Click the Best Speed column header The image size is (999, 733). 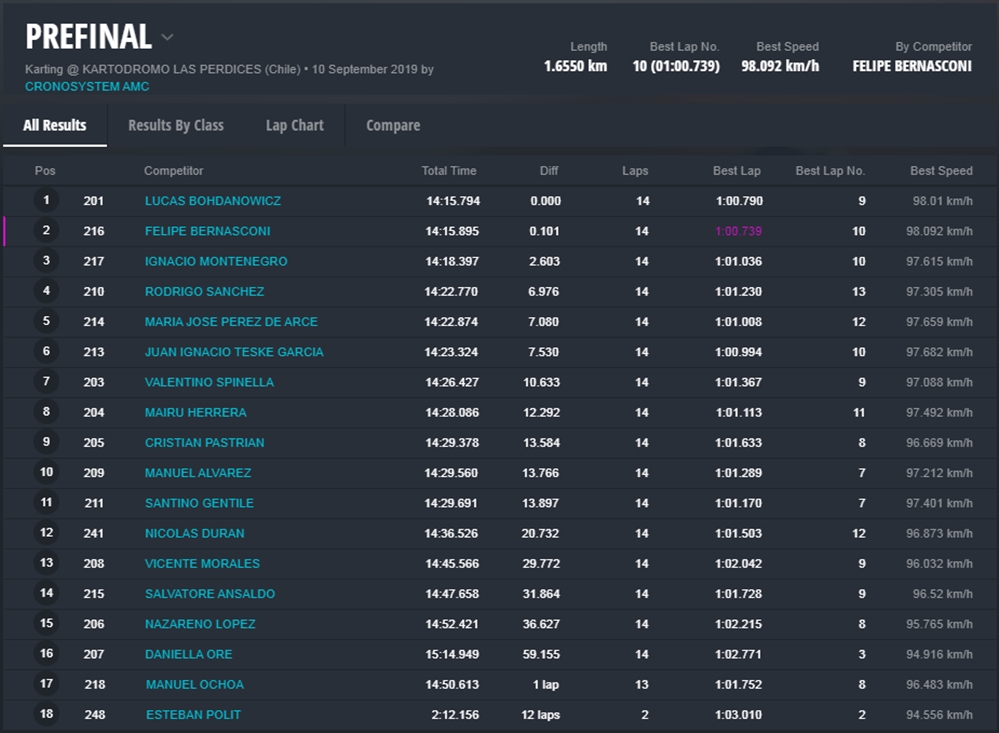tap(941, 171)
